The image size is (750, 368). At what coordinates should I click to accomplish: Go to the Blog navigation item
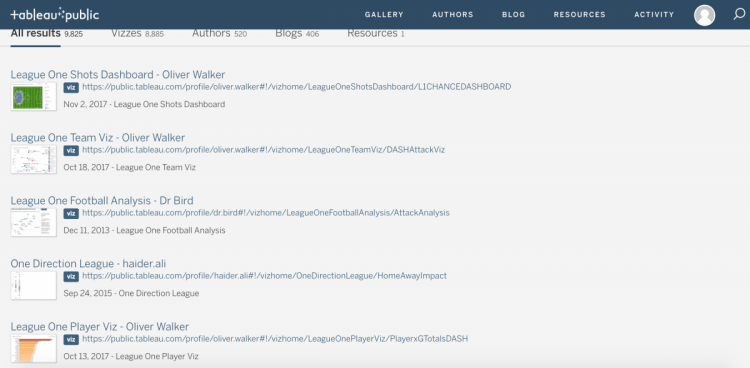coord(513,15)
